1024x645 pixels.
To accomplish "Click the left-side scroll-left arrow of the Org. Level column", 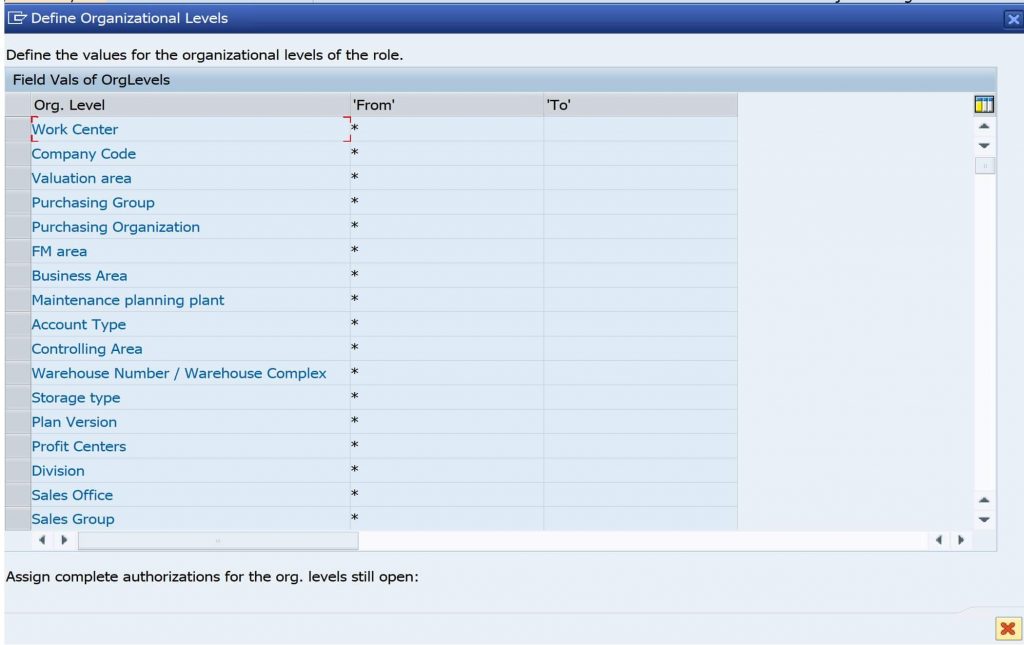I will click(x=42, y=540).
